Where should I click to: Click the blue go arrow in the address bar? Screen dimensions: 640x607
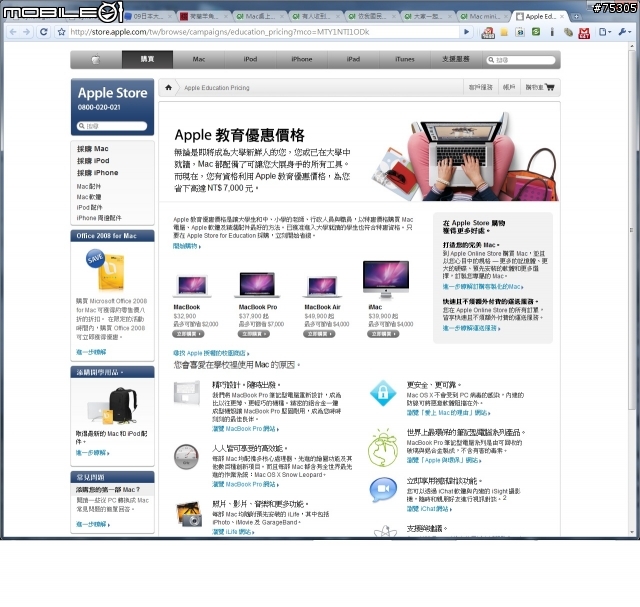[x=466, y=32]
